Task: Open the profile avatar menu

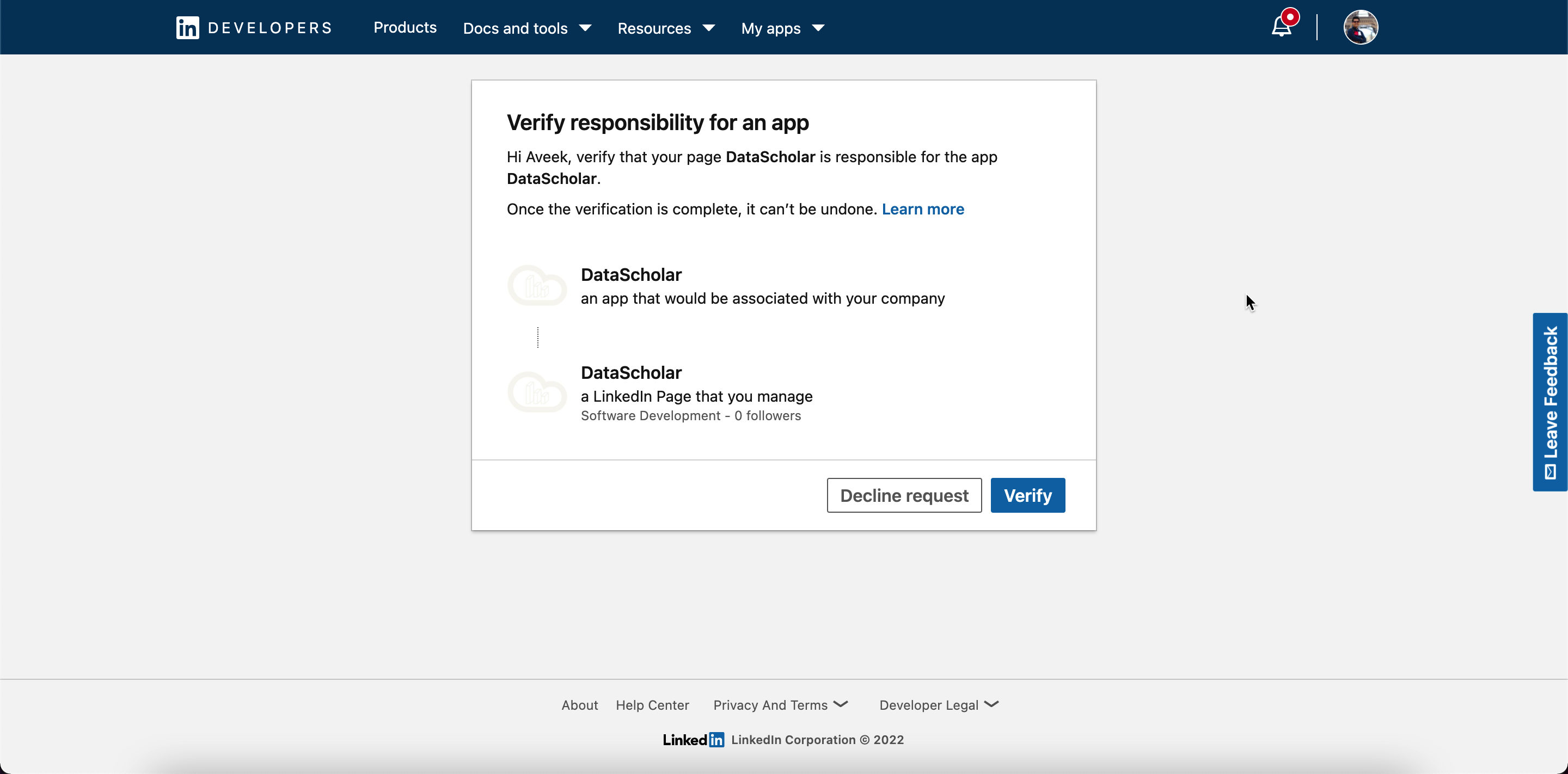Action: pyautogui.click(x=1361, y=27)
